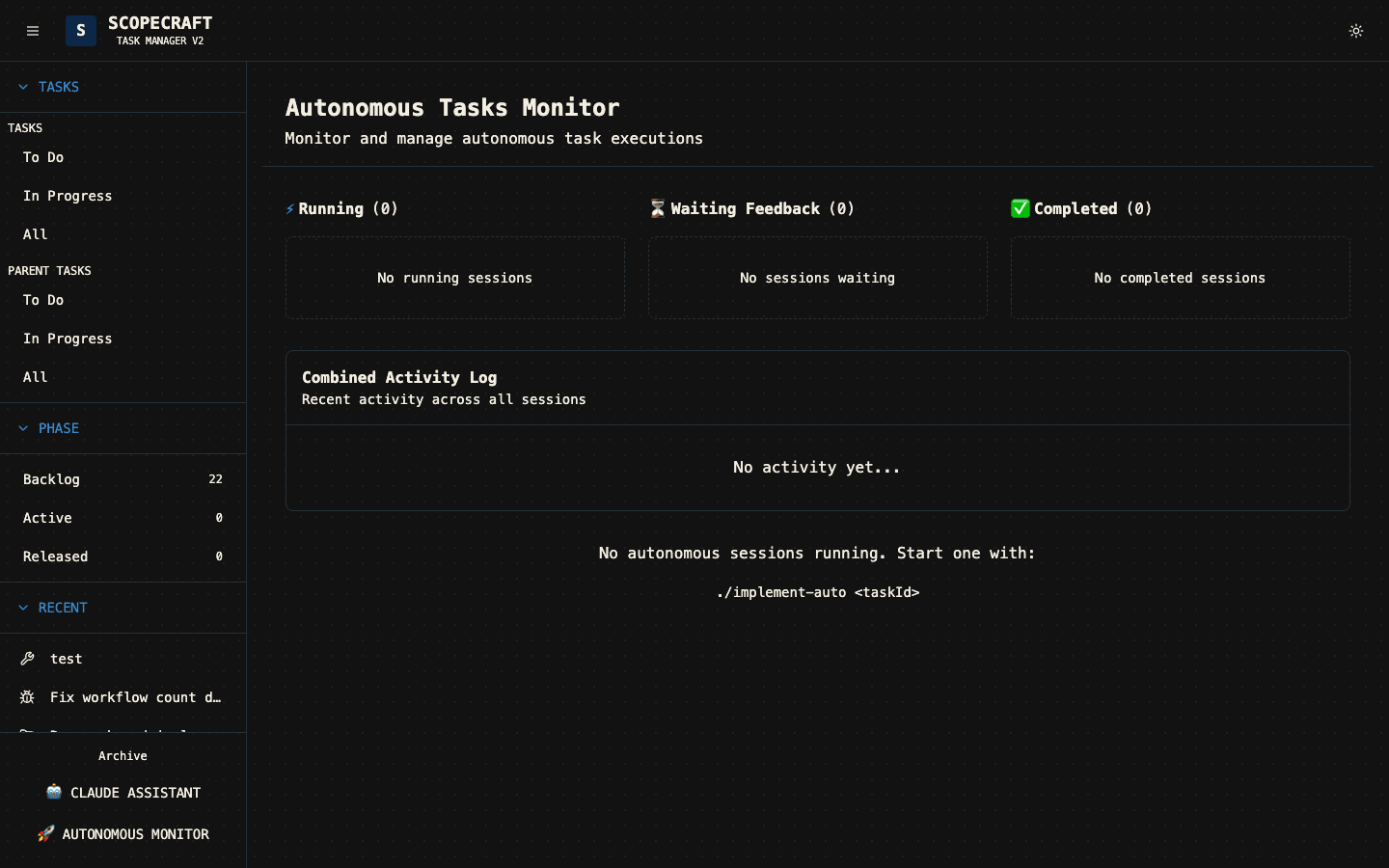Open the recent item test

(x=123, y=659)
